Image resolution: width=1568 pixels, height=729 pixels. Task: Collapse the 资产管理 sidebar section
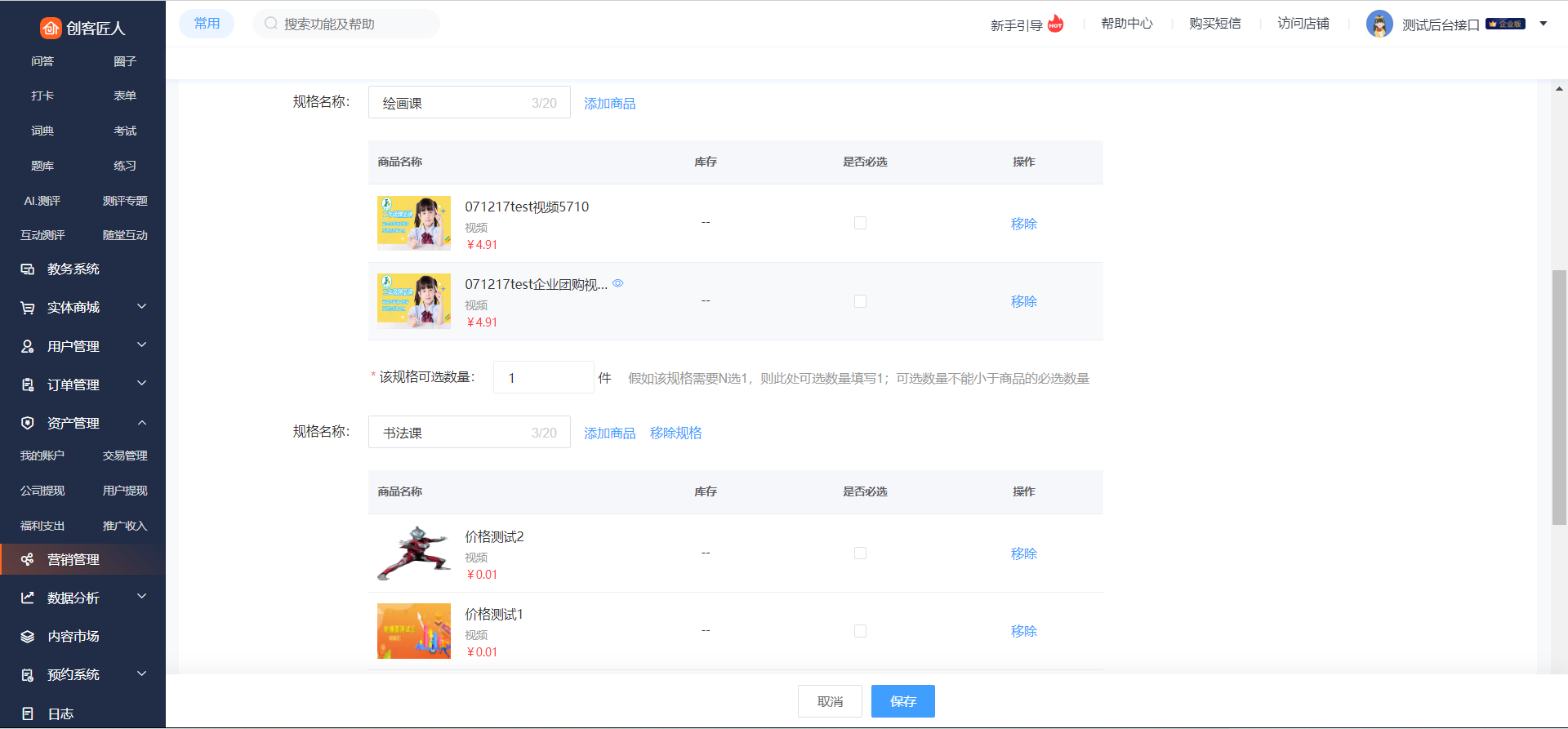[142, 423]
